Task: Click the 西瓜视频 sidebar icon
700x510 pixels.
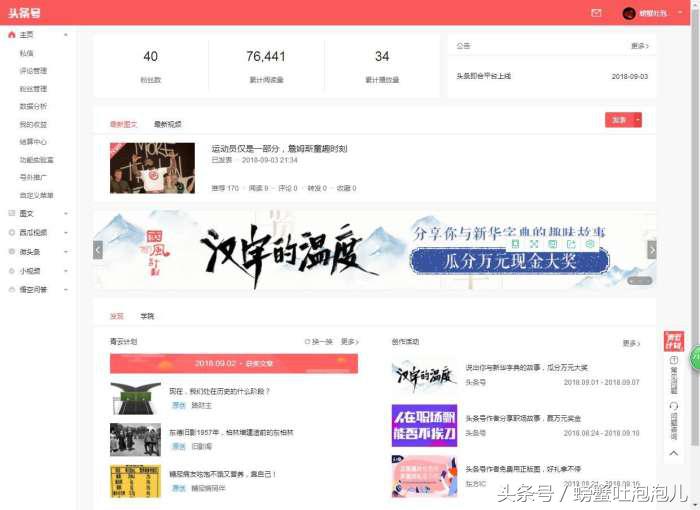Action: [12, 233]
